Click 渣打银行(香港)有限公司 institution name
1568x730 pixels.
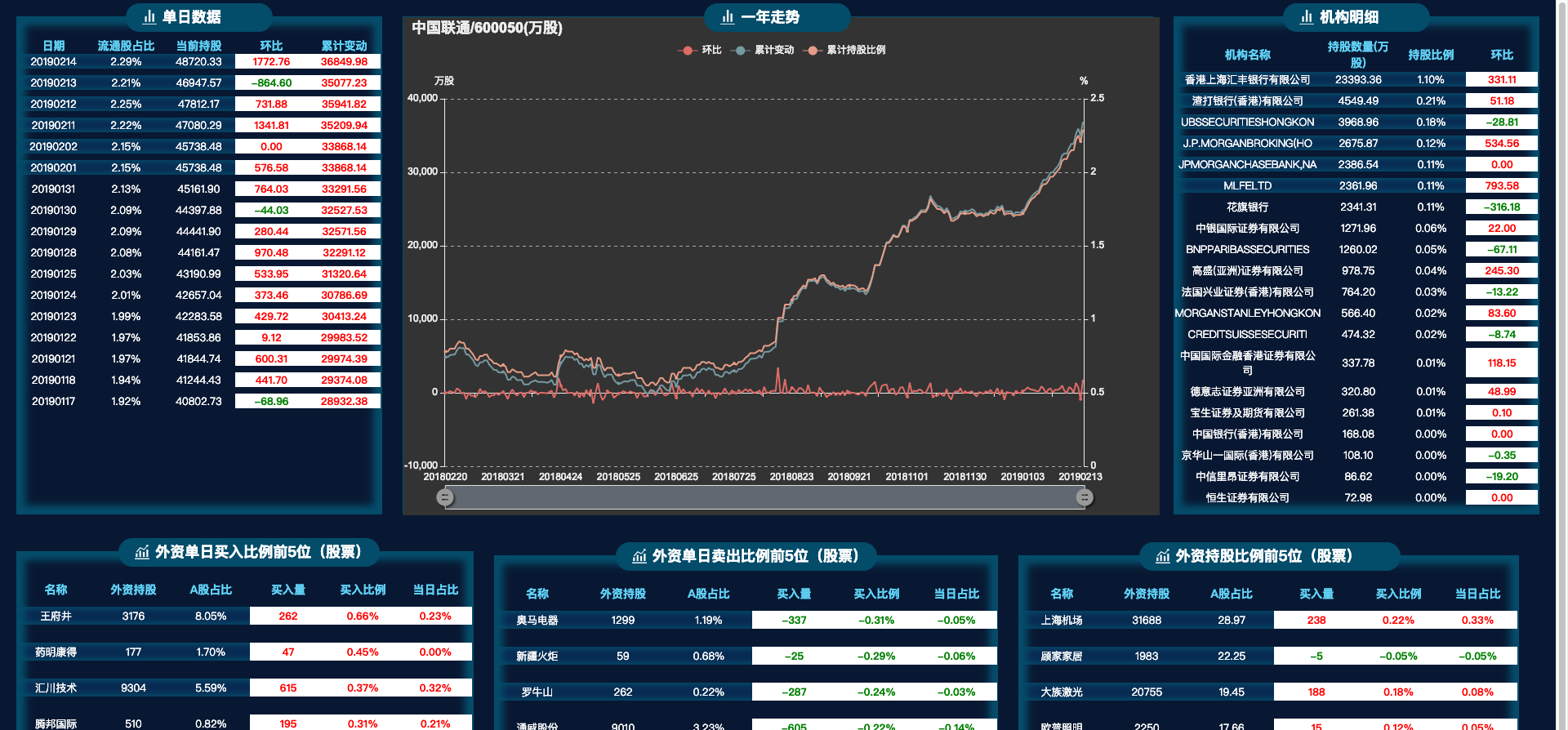1248,100
